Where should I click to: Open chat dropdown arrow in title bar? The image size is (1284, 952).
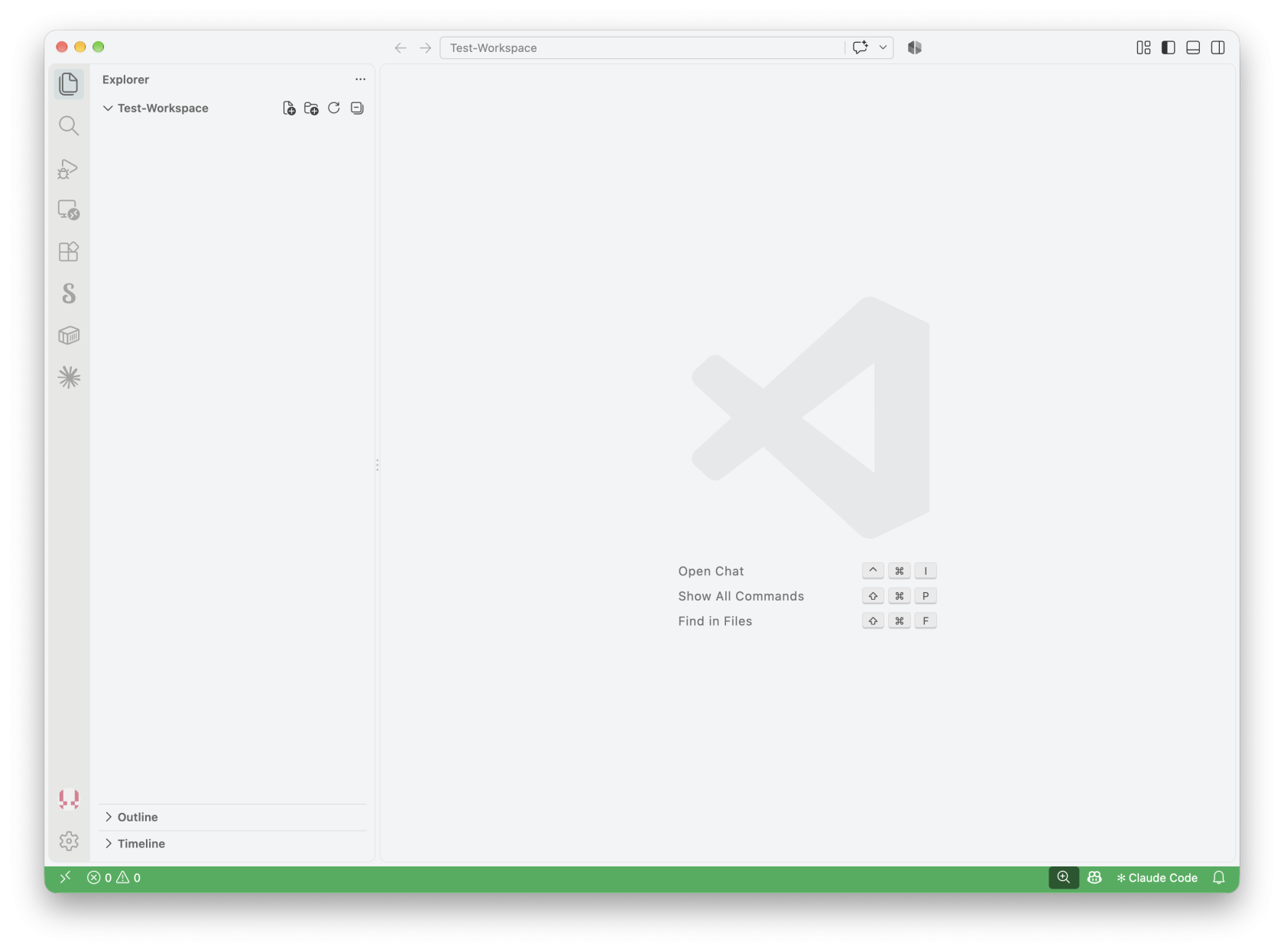[883, 47]
